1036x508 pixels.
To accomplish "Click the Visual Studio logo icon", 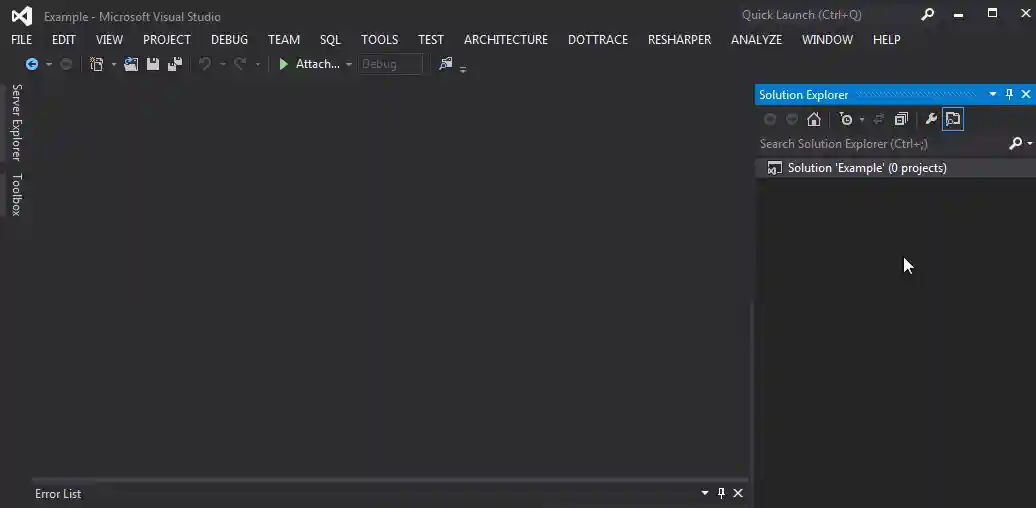I will pos(22,16).
